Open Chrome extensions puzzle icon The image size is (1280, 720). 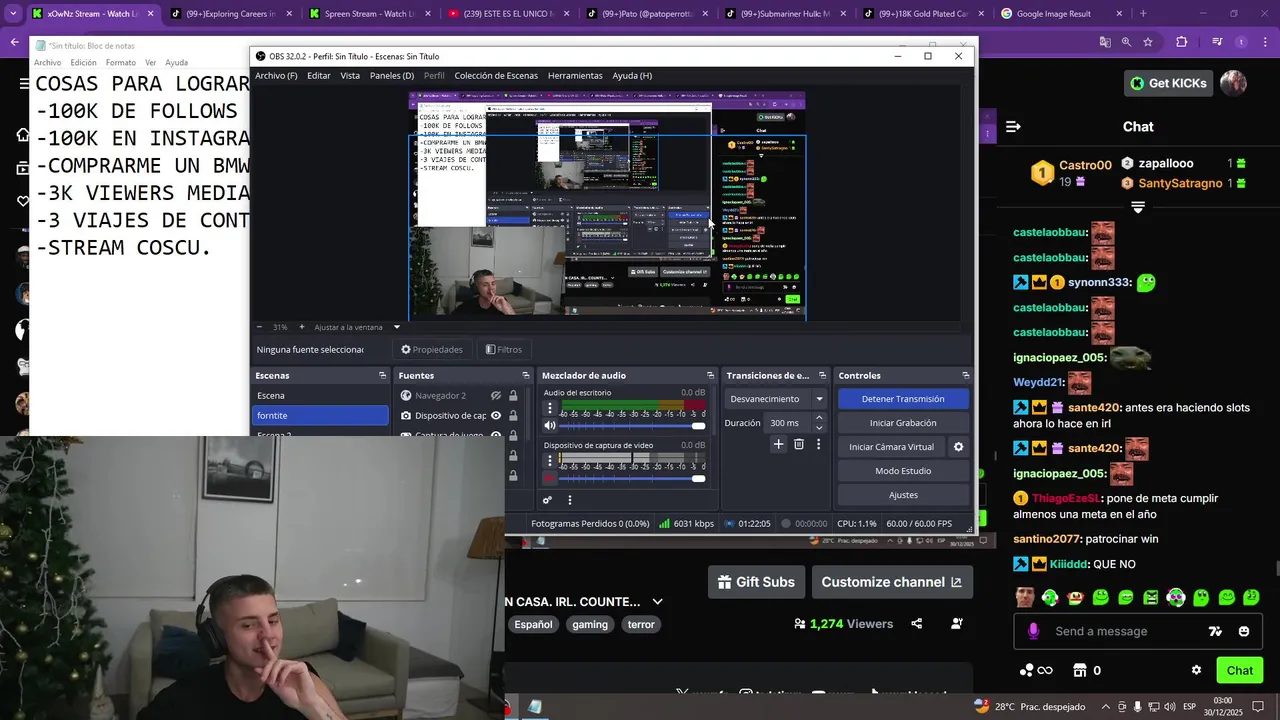(1181, 42)
